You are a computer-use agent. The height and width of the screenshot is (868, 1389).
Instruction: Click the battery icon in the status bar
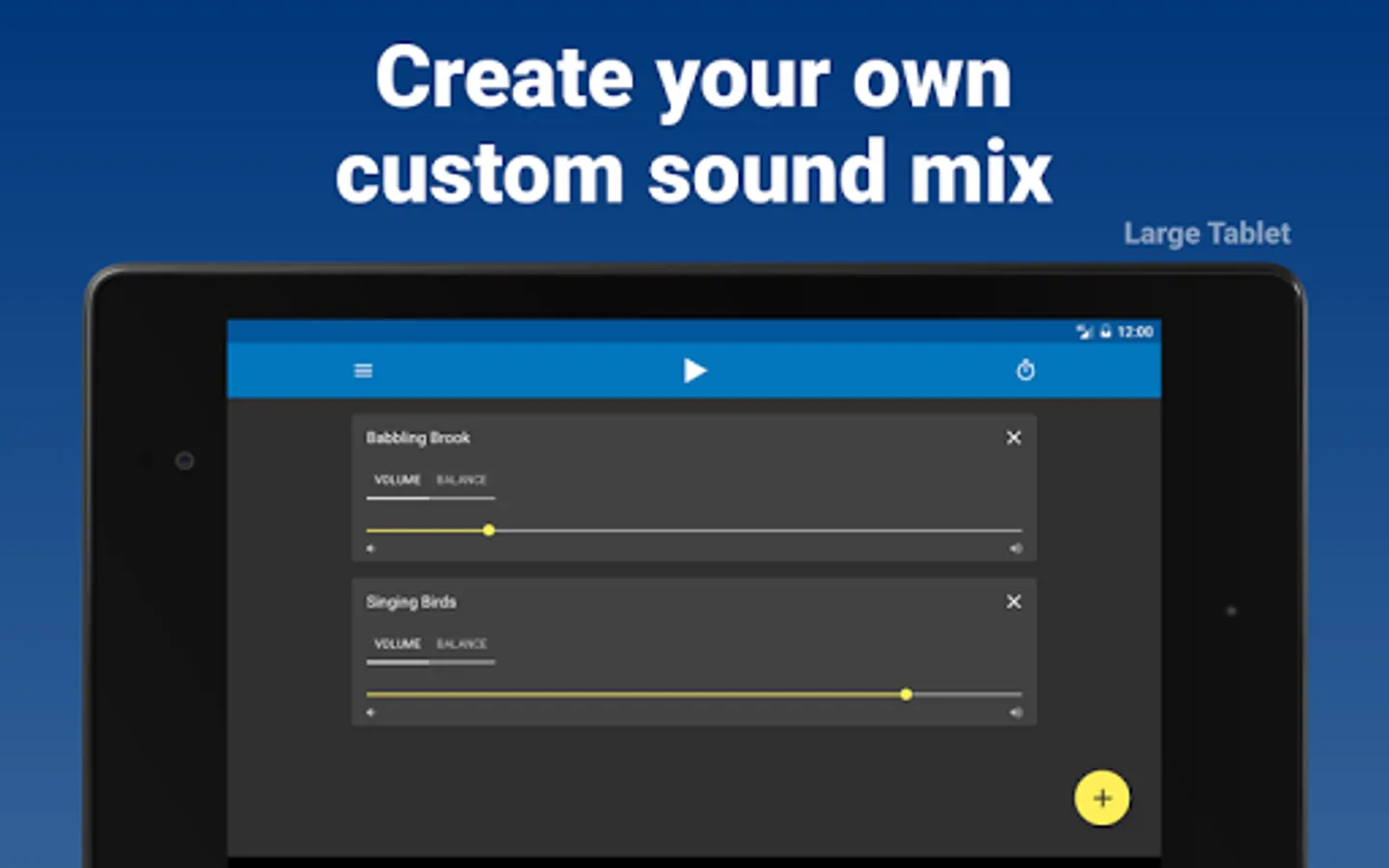click(1105, 332)
